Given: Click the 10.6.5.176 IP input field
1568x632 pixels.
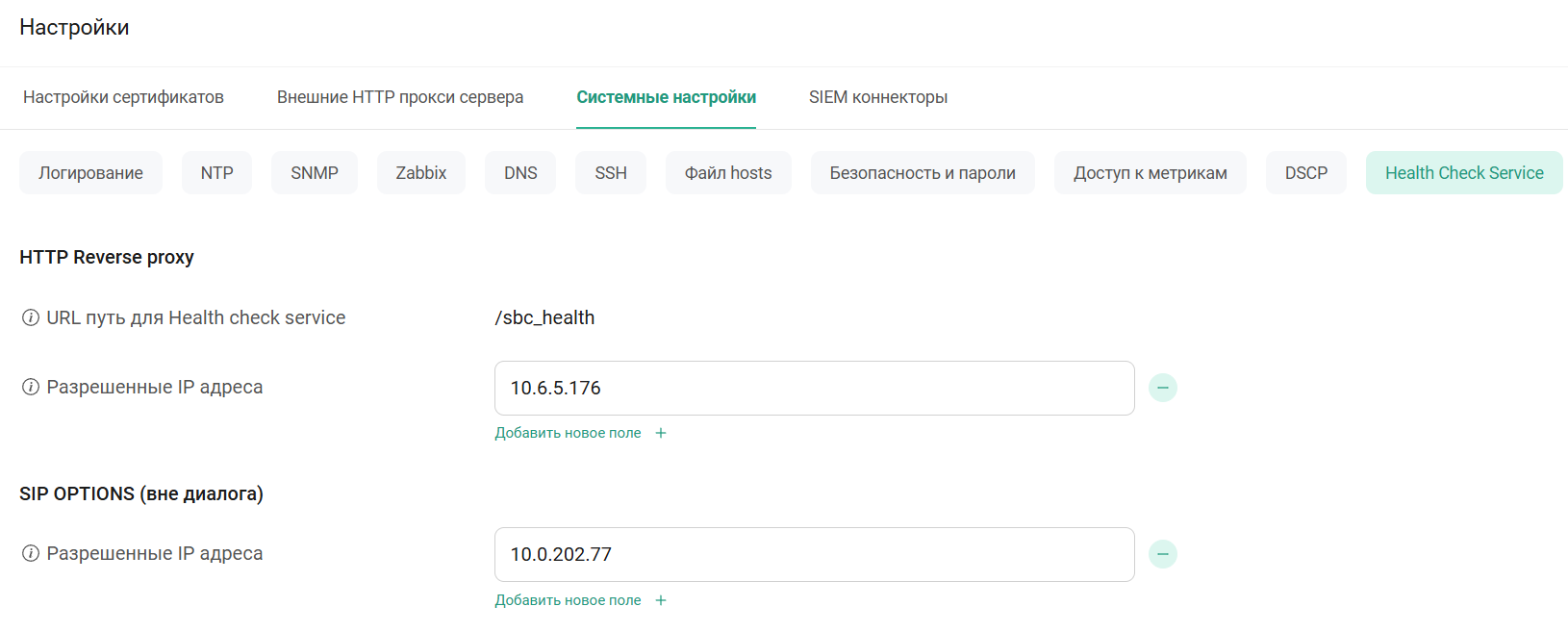Looking at the screenshot, I should pos(814,388).
